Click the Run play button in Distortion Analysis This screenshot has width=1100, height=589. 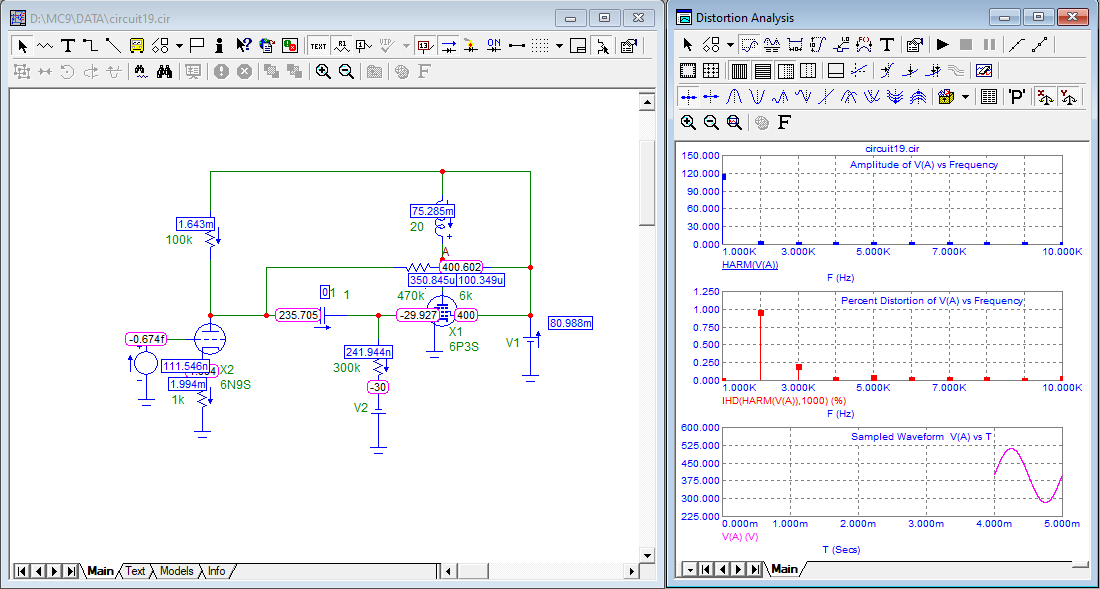pyautogui.click(x=942, y=45)
